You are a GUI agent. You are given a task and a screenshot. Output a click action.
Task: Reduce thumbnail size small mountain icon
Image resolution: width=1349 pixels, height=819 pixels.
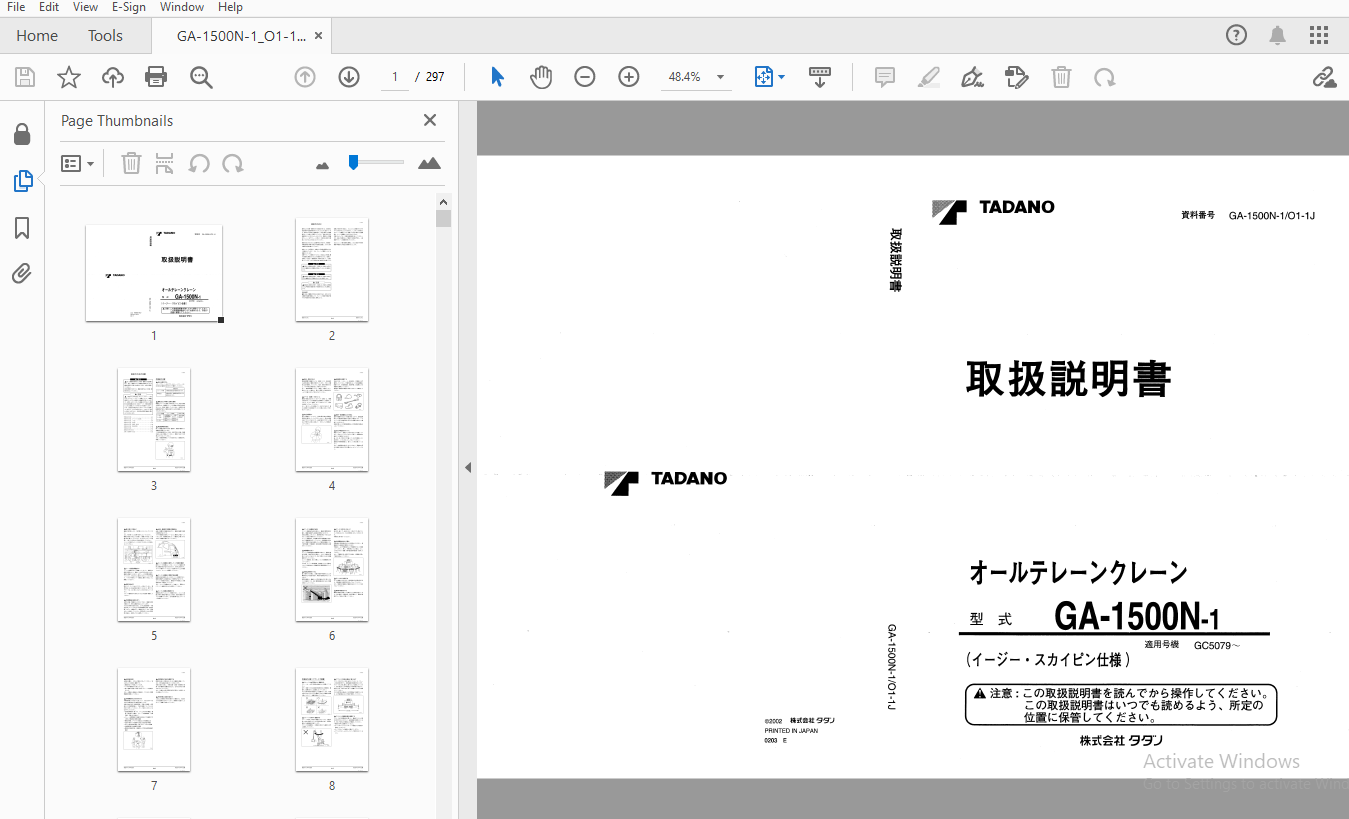tap(322, 165)
